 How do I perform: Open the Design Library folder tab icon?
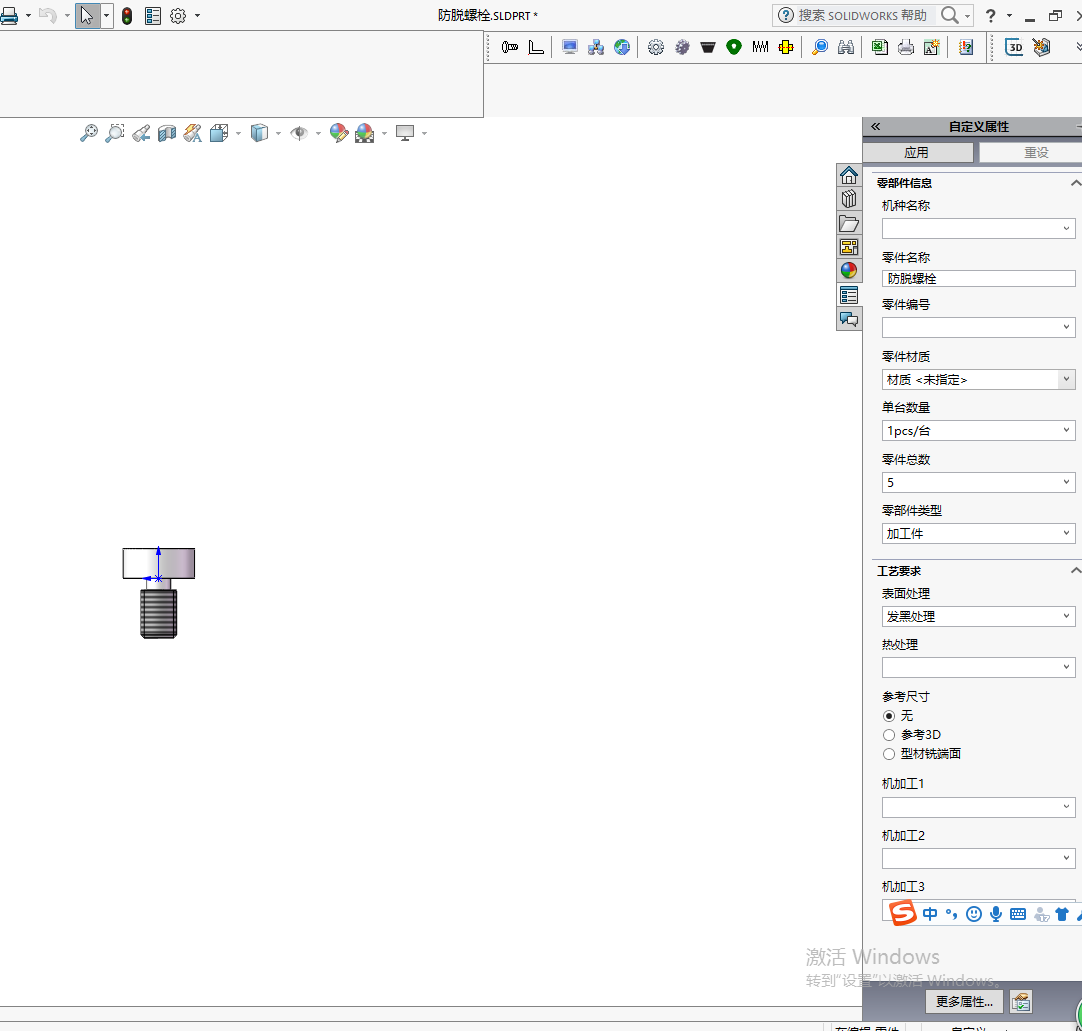click(849, 224)
